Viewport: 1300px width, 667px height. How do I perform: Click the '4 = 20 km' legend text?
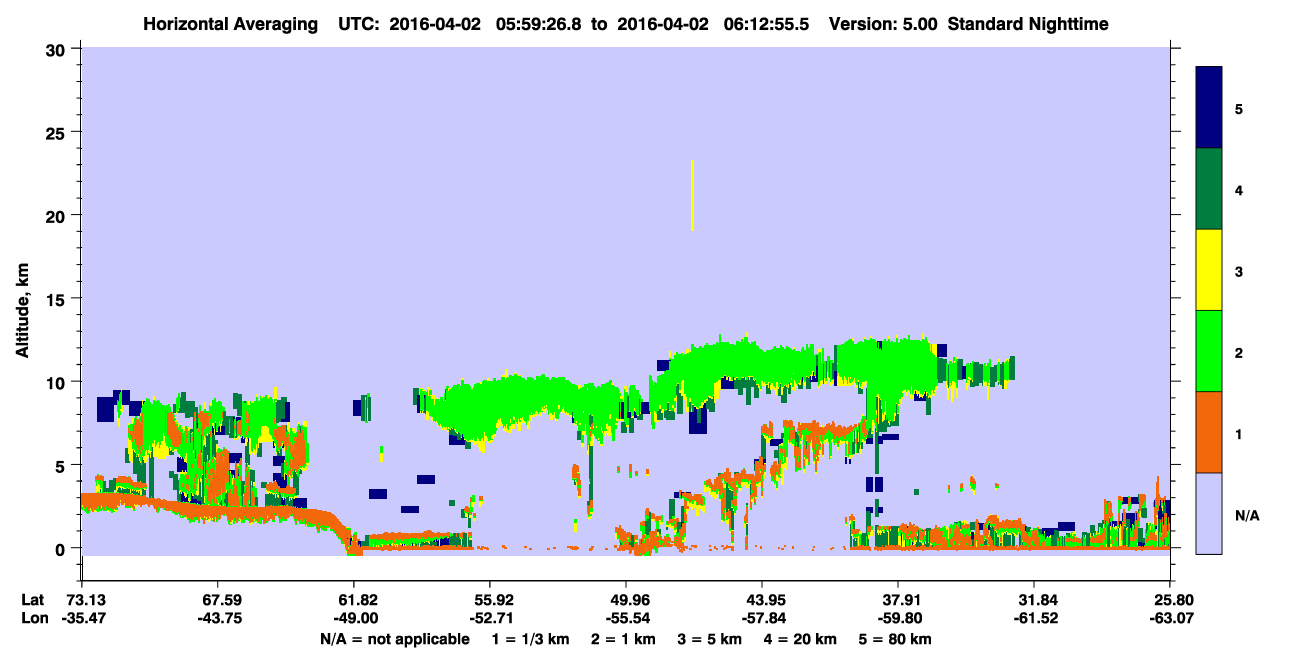pos(800,639)
